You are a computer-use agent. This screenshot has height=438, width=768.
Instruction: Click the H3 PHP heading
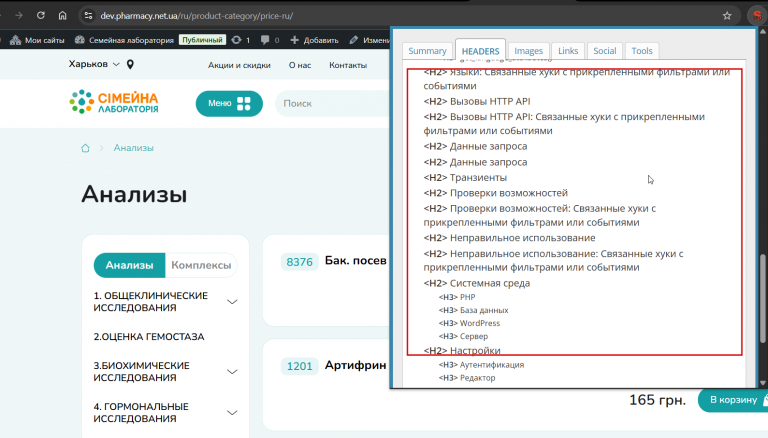click(457, 297)
